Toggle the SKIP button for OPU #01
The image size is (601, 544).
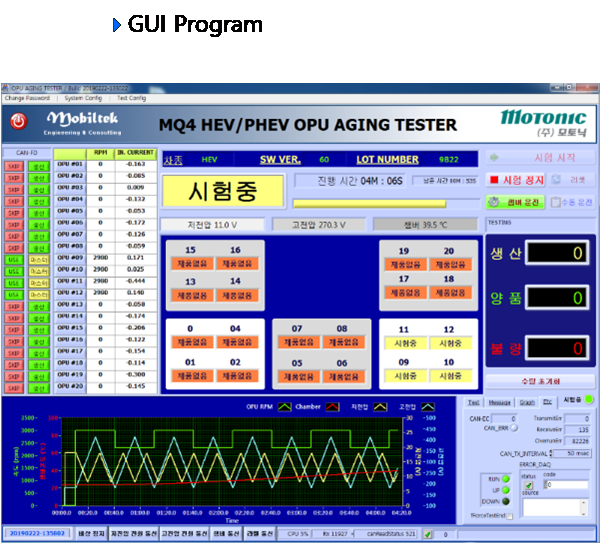coord(14,166)
